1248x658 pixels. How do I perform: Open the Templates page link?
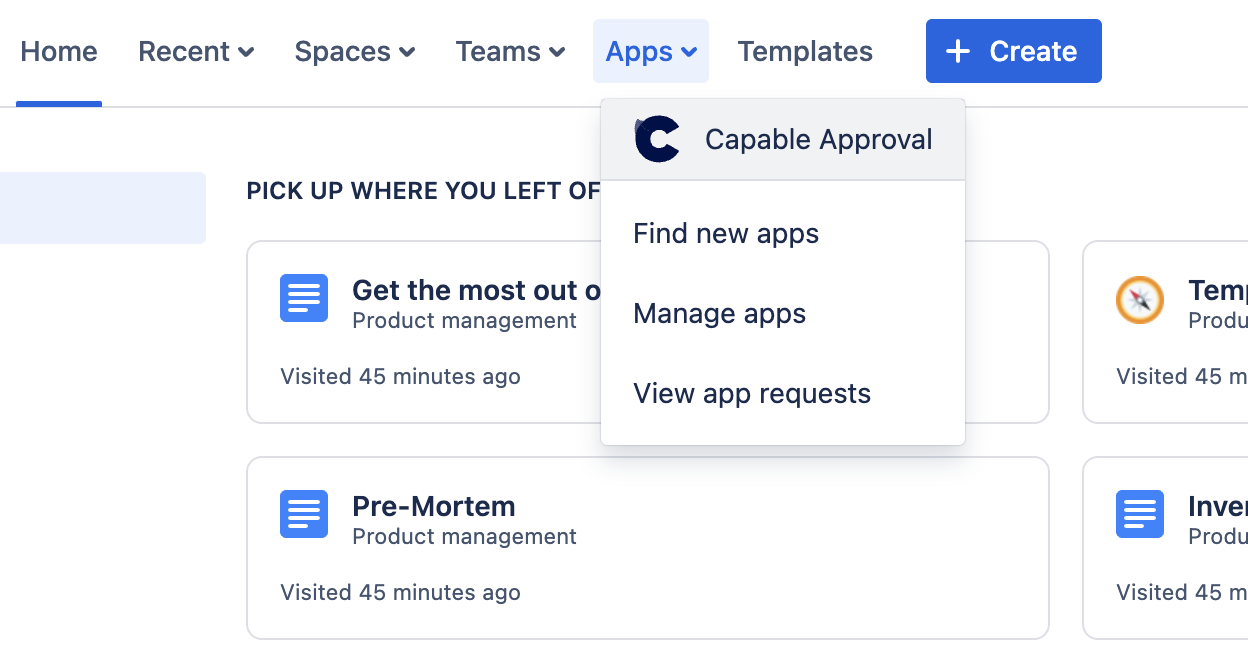805,51
